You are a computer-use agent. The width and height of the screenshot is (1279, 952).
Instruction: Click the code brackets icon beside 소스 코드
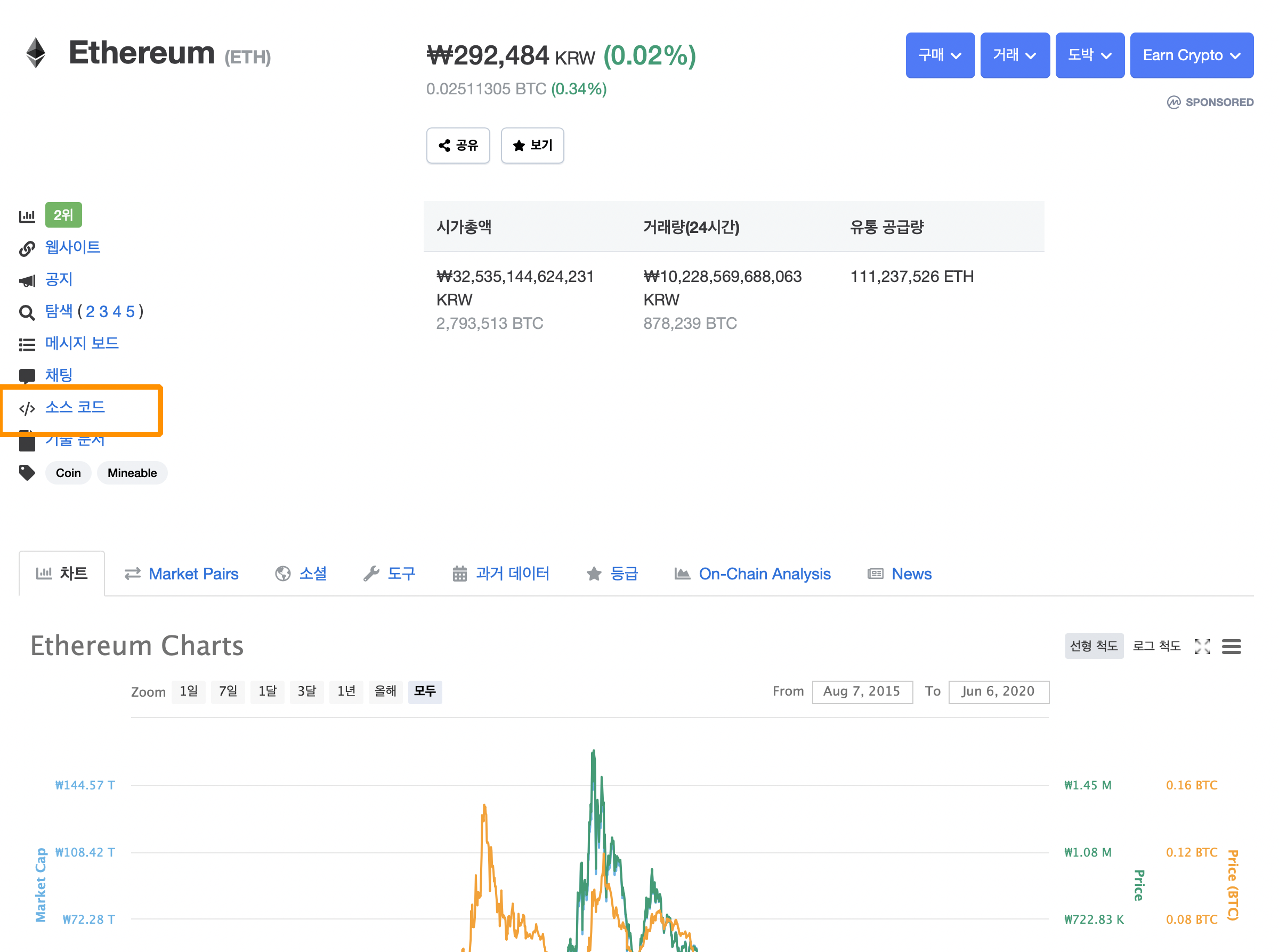click(x=27, y=409)
